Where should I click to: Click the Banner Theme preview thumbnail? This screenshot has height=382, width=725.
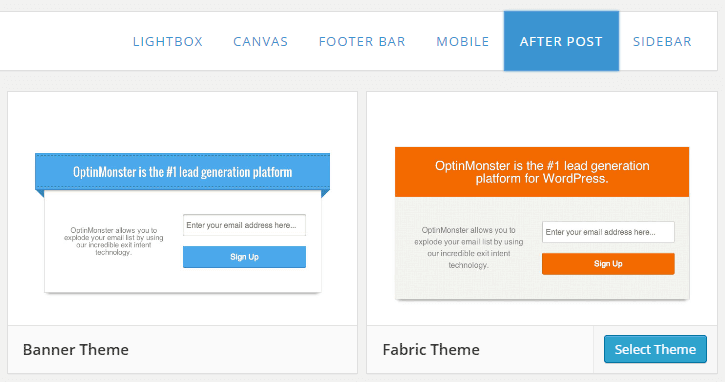click(183, 223)
